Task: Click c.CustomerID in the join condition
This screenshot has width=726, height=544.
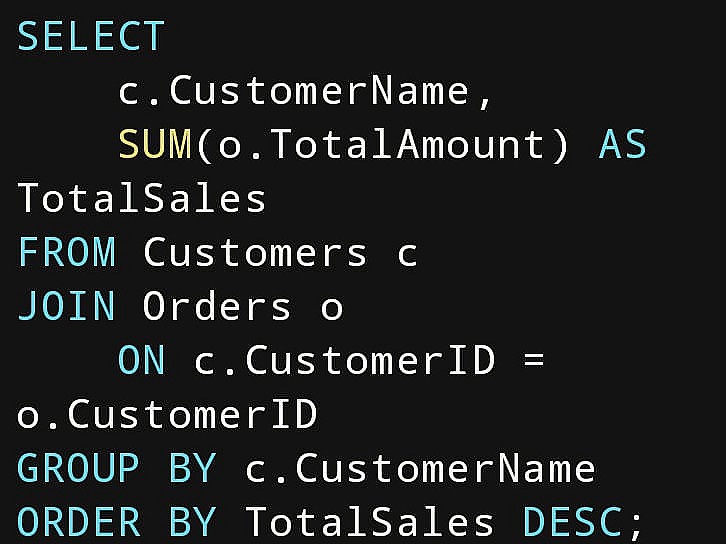Action: click(x=344, y=360)
